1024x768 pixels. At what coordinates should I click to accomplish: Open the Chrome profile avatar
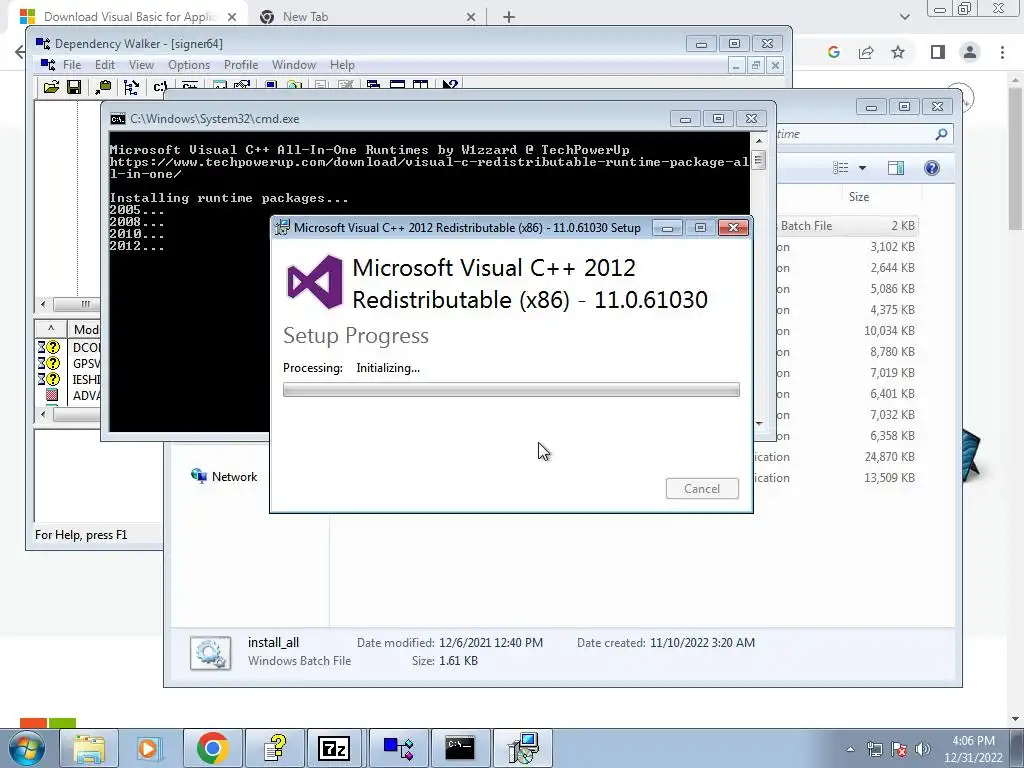coord(970,52)
